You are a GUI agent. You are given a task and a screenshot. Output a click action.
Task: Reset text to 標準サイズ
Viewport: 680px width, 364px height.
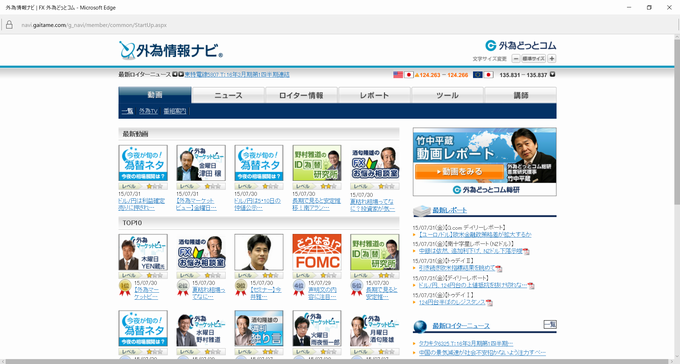point(533,59)
